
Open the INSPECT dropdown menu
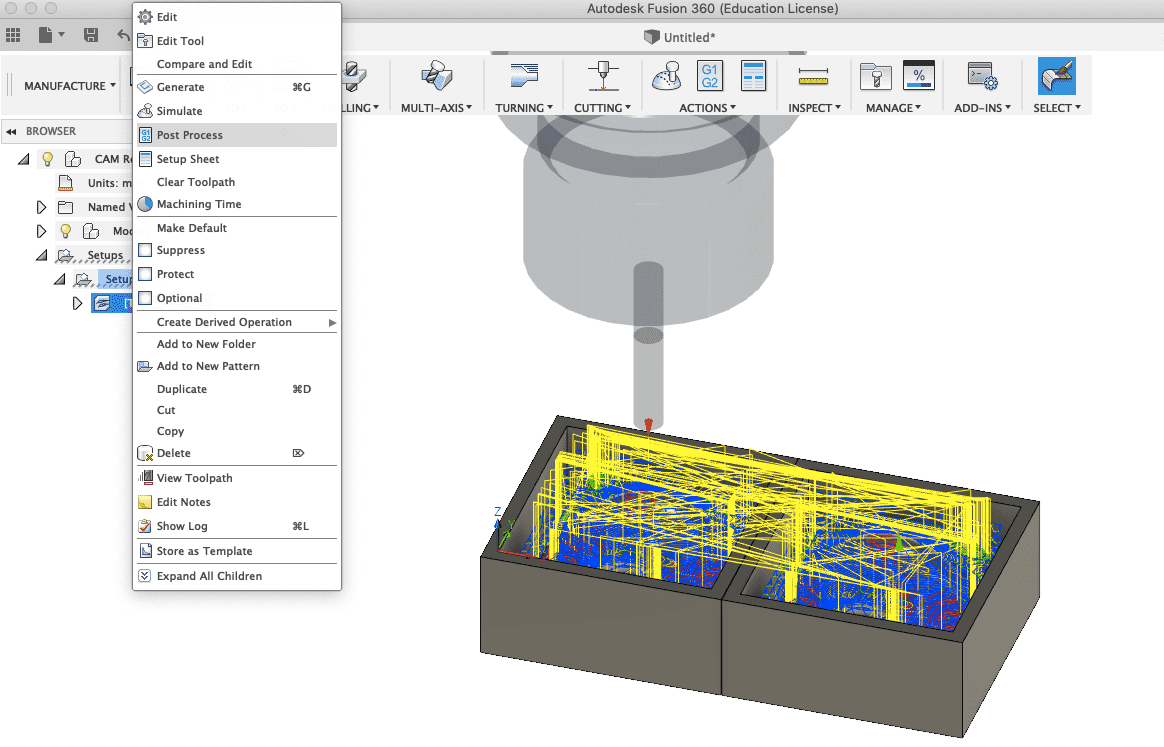point(814,108)
